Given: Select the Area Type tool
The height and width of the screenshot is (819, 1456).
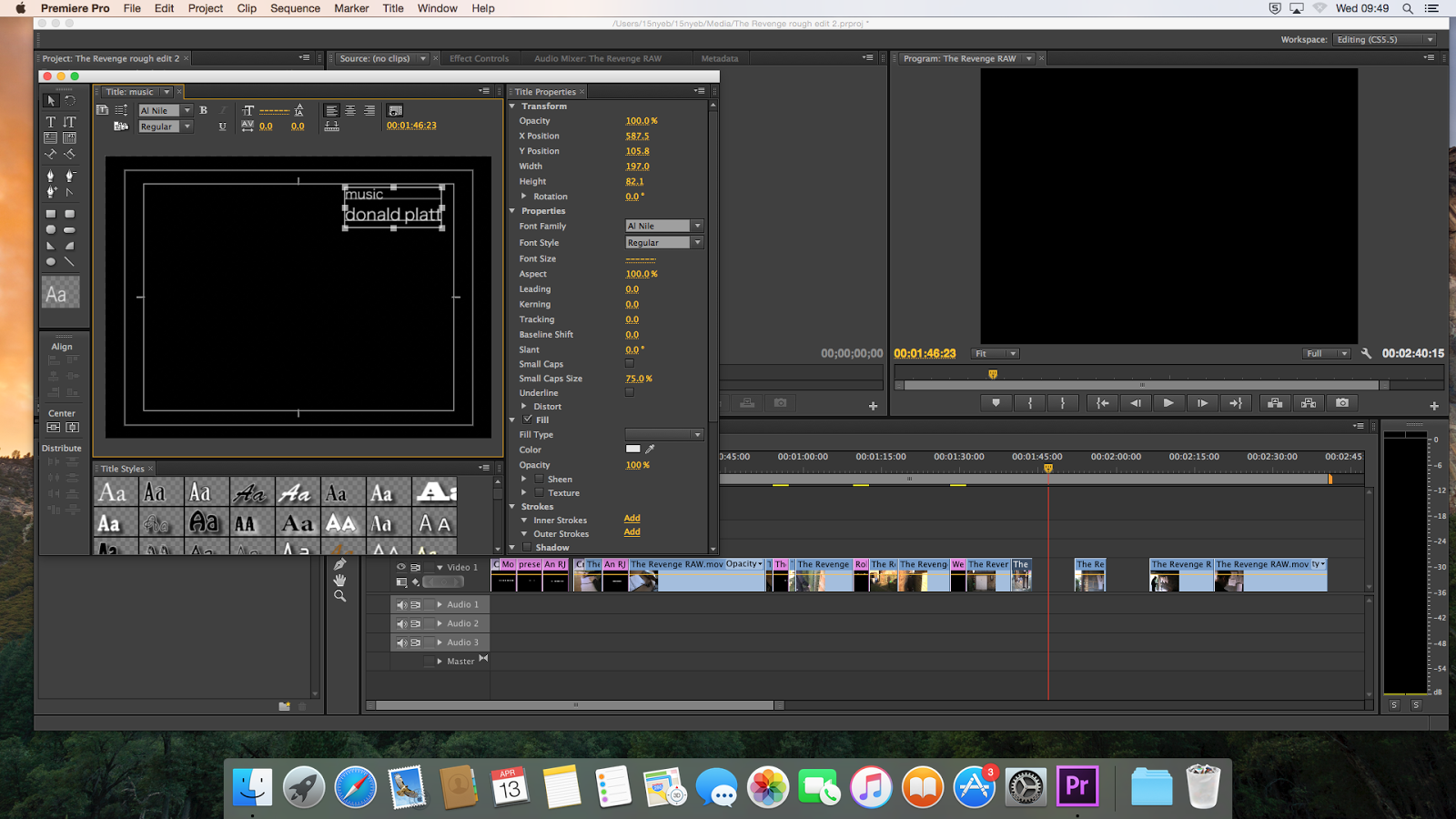Looking at the screenshot, I should [x=50, y=137].
